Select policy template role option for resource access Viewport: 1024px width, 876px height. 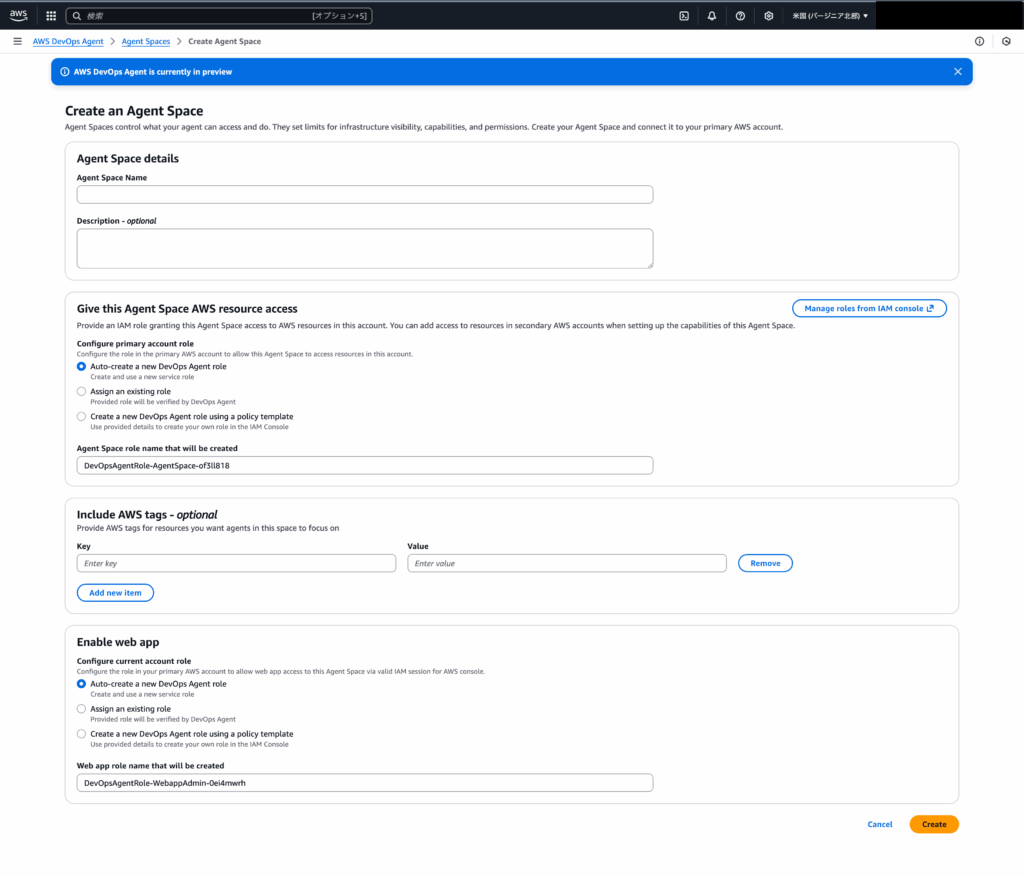pos(82,417)
